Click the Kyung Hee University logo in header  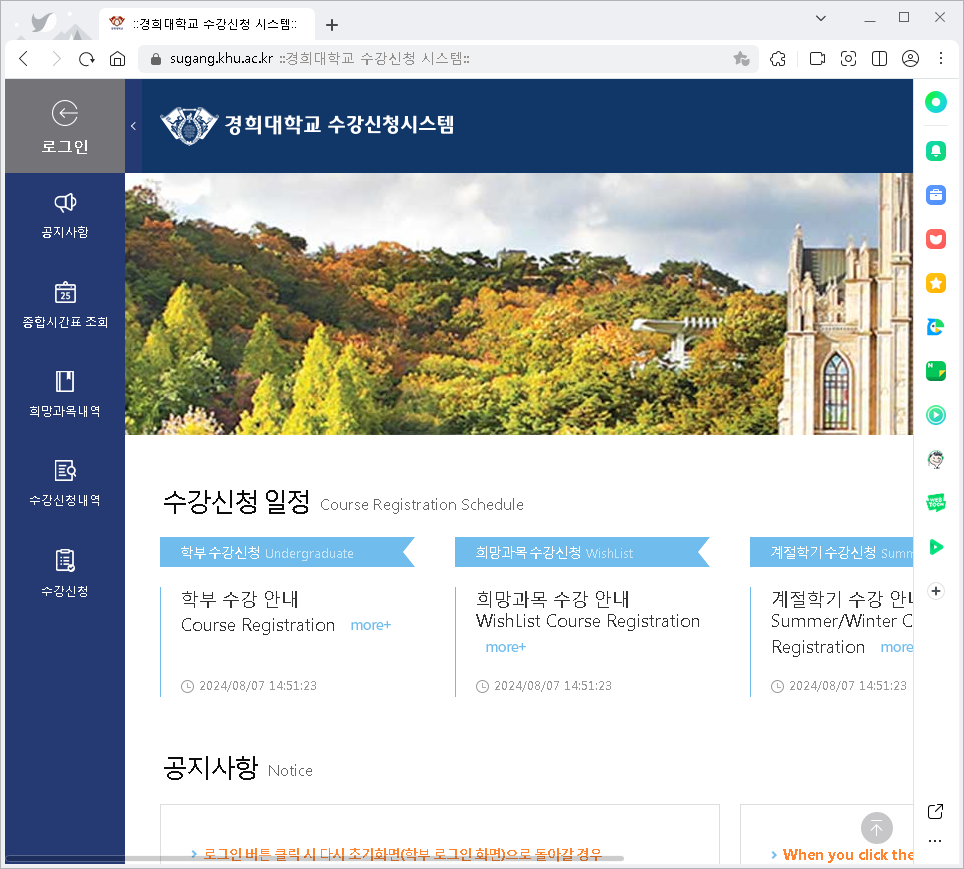tap(190, 125)
